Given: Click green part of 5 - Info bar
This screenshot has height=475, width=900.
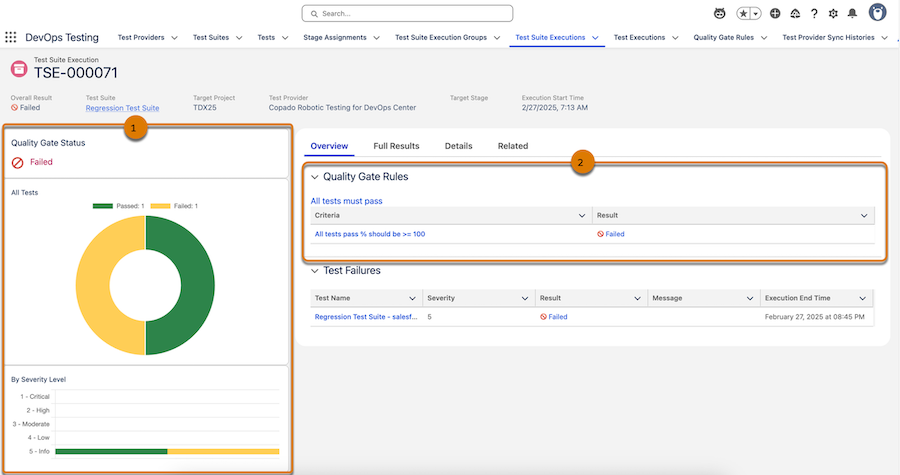Looking at the screenshot, I should click(x=111, y=451).
